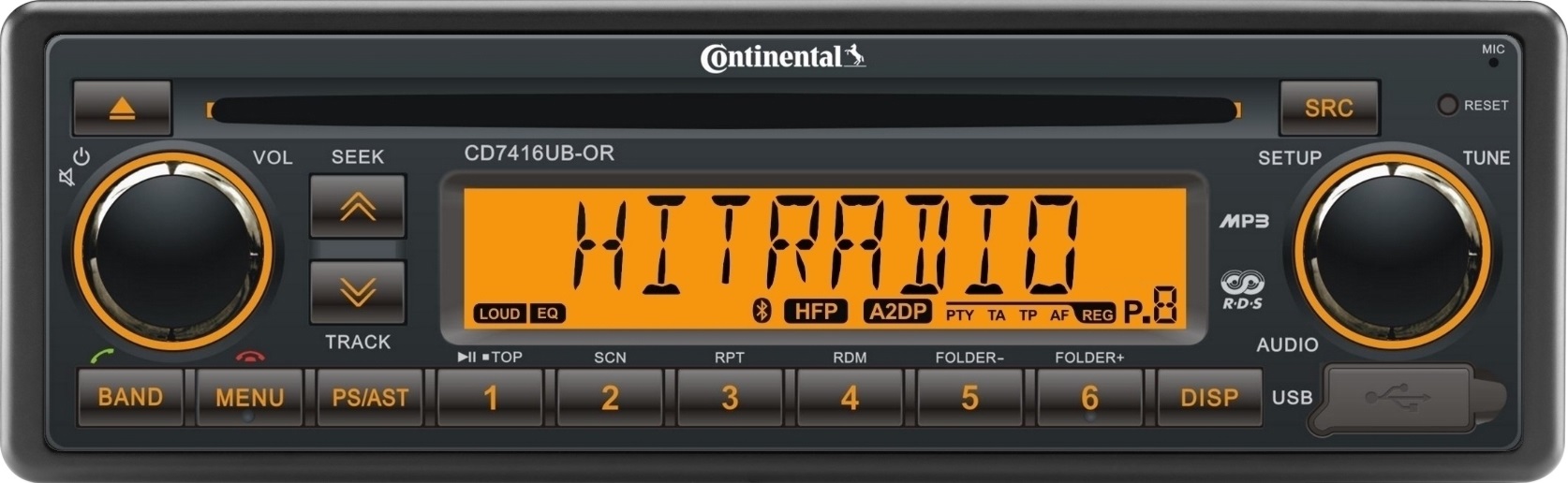Click the TP indicator on display
The width and height of the screenshot is (1568, 483).
[1028, 315]
